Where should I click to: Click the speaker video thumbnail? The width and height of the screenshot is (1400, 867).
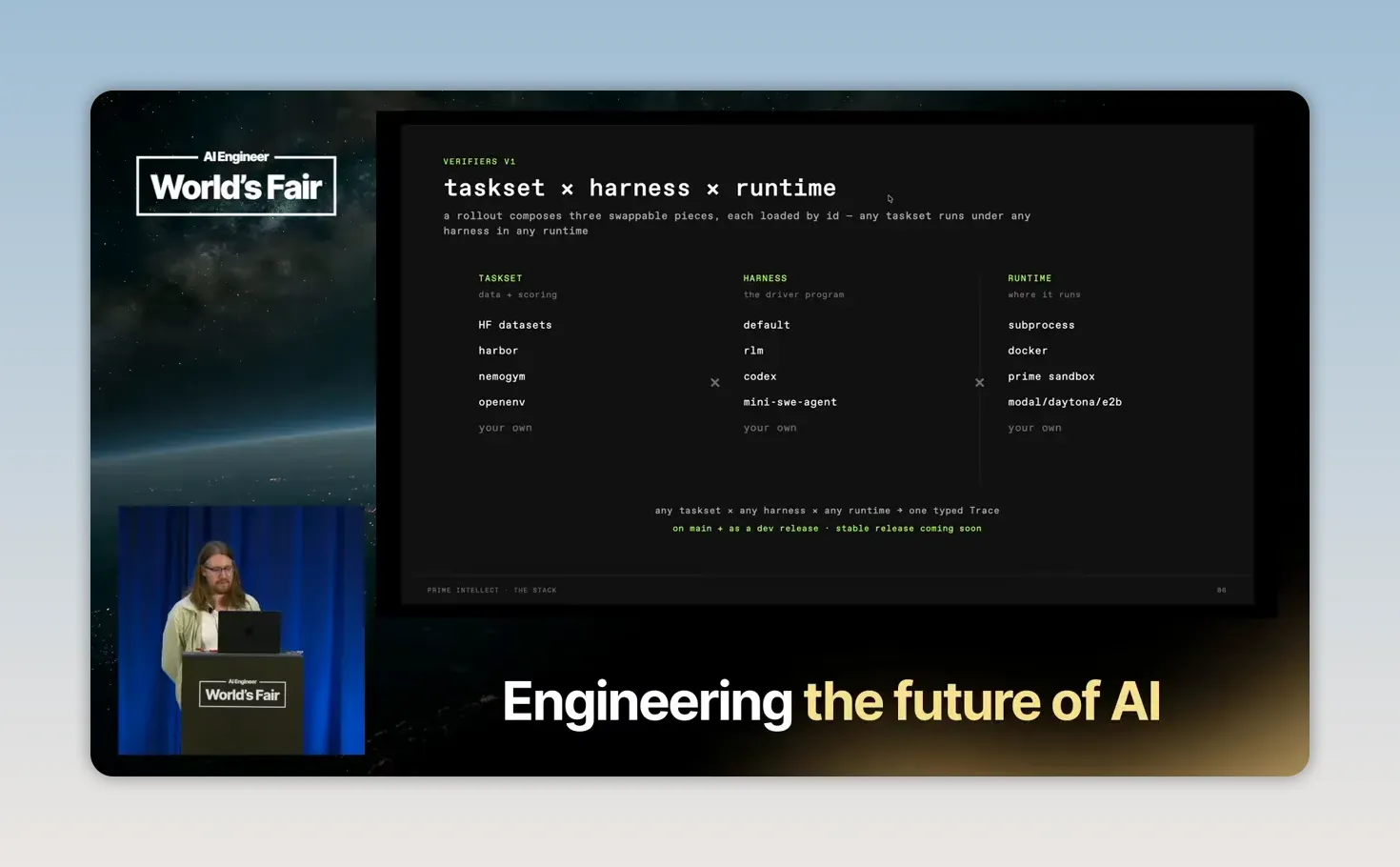pos(241,630)
